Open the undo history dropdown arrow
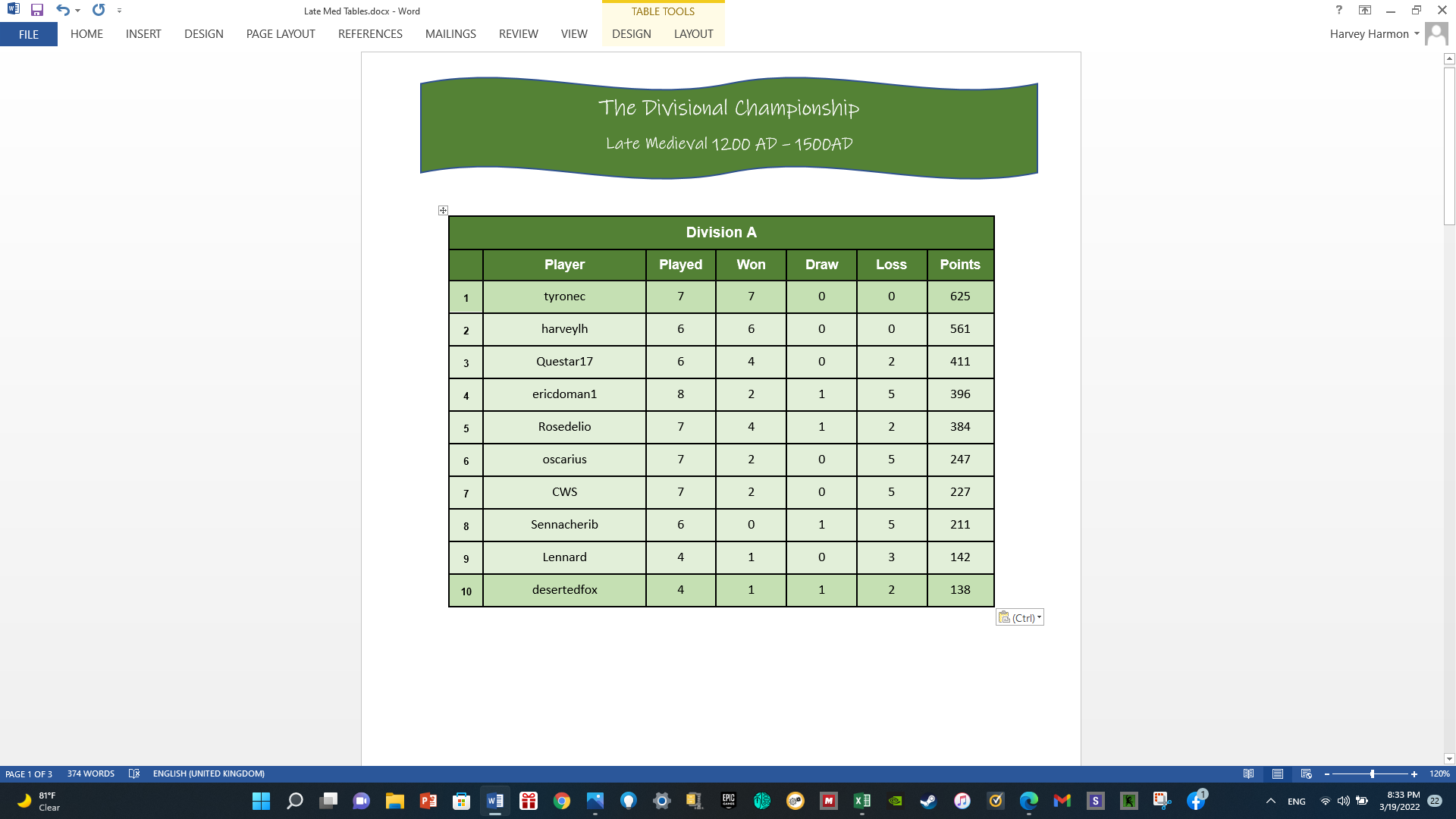The width and height of the screenshot is (1456, 819). [78, 11]
